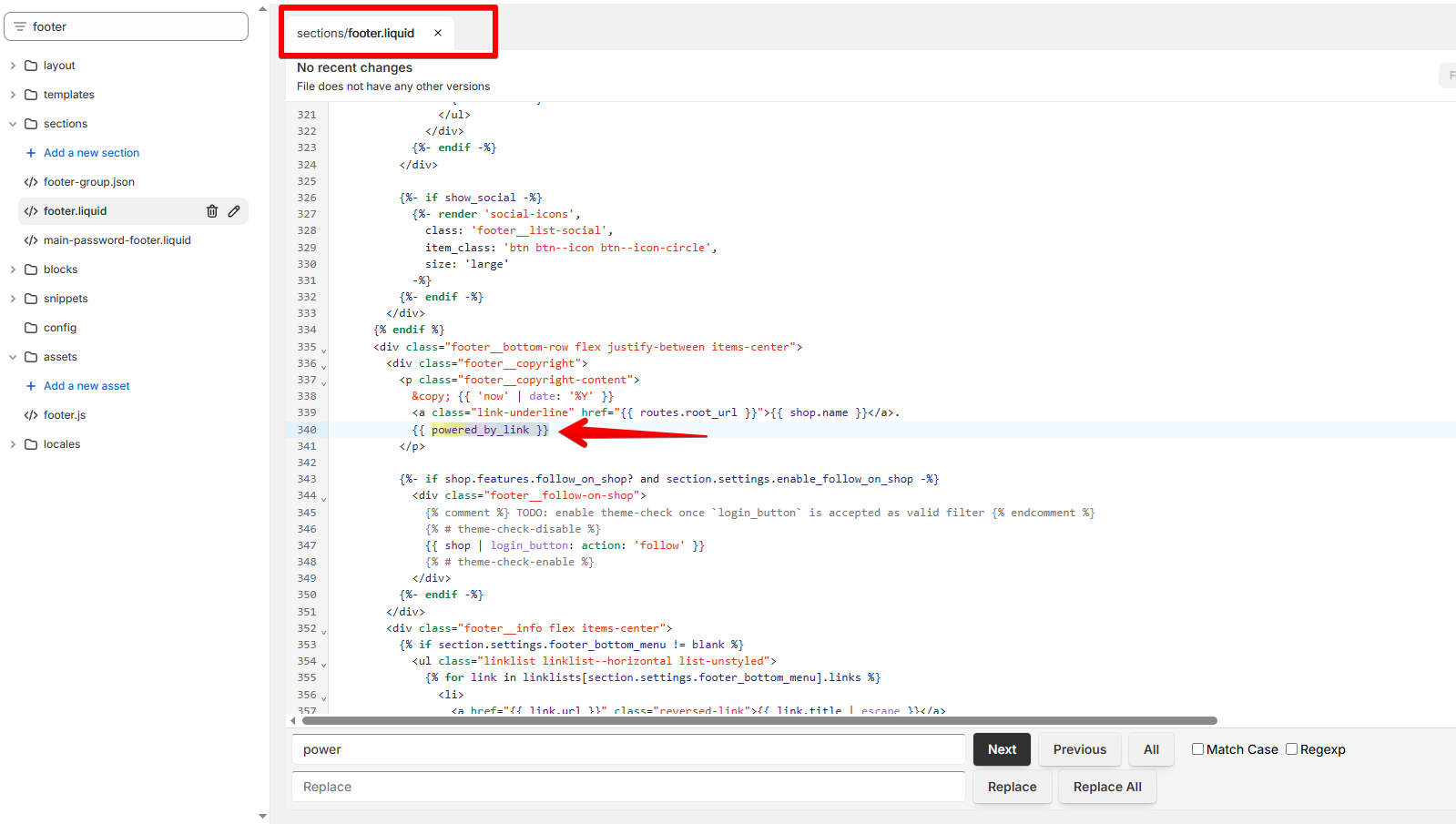Screen dimensions: 1456x824
Task: Click sidebar scroll up arrow
Action: (263, 9)
